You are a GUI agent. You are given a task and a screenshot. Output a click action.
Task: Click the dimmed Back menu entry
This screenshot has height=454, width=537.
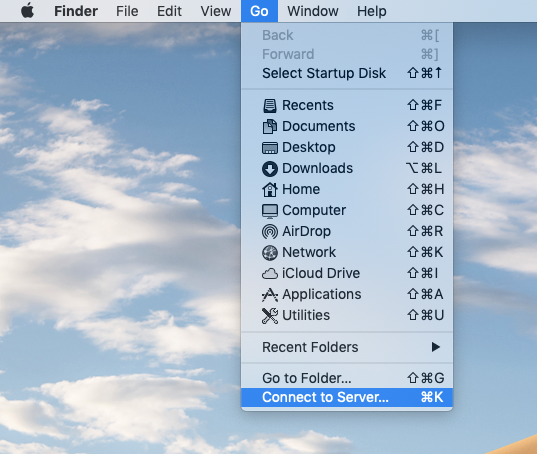click(347, 35)
